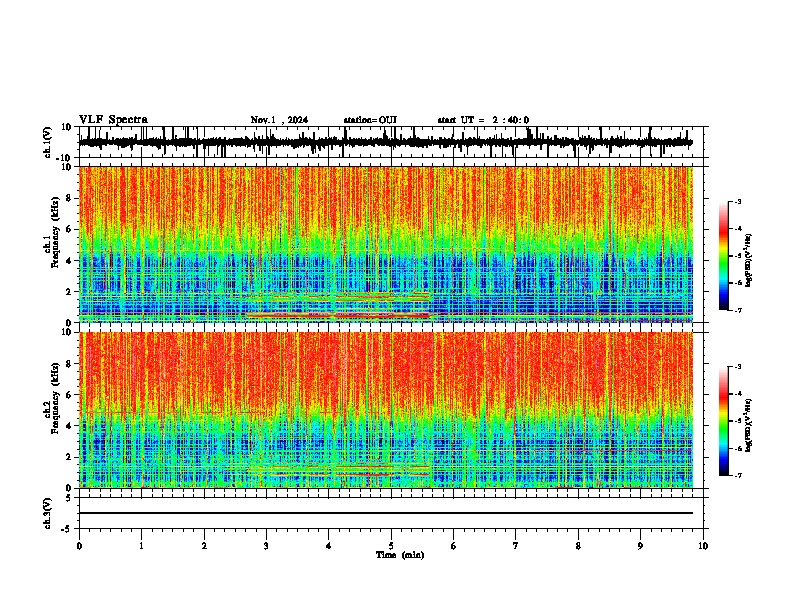The height and width of the screenshot is (612, 792).
Task: Click the flat ch.3 voltage line
Action: 385,513
